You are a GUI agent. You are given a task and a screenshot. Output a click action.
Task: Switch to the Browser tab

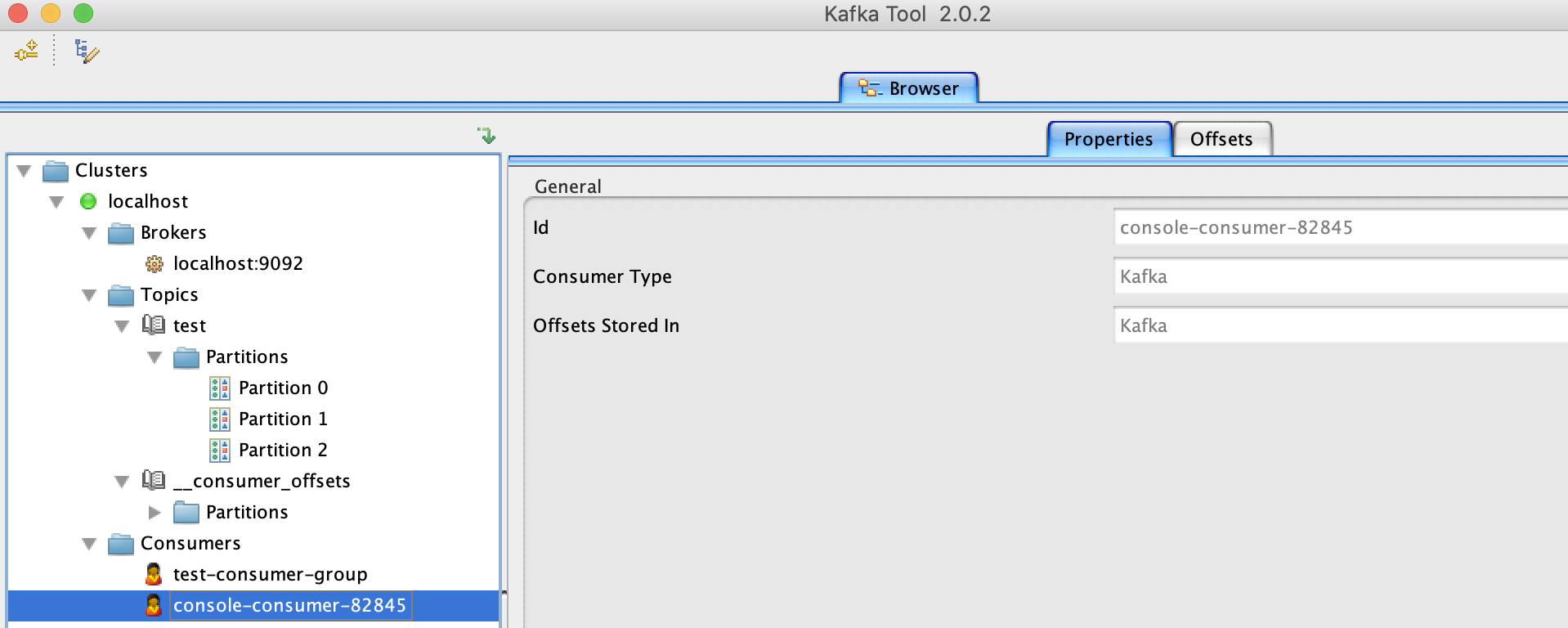pyautogui.click(x=908, y=88)
